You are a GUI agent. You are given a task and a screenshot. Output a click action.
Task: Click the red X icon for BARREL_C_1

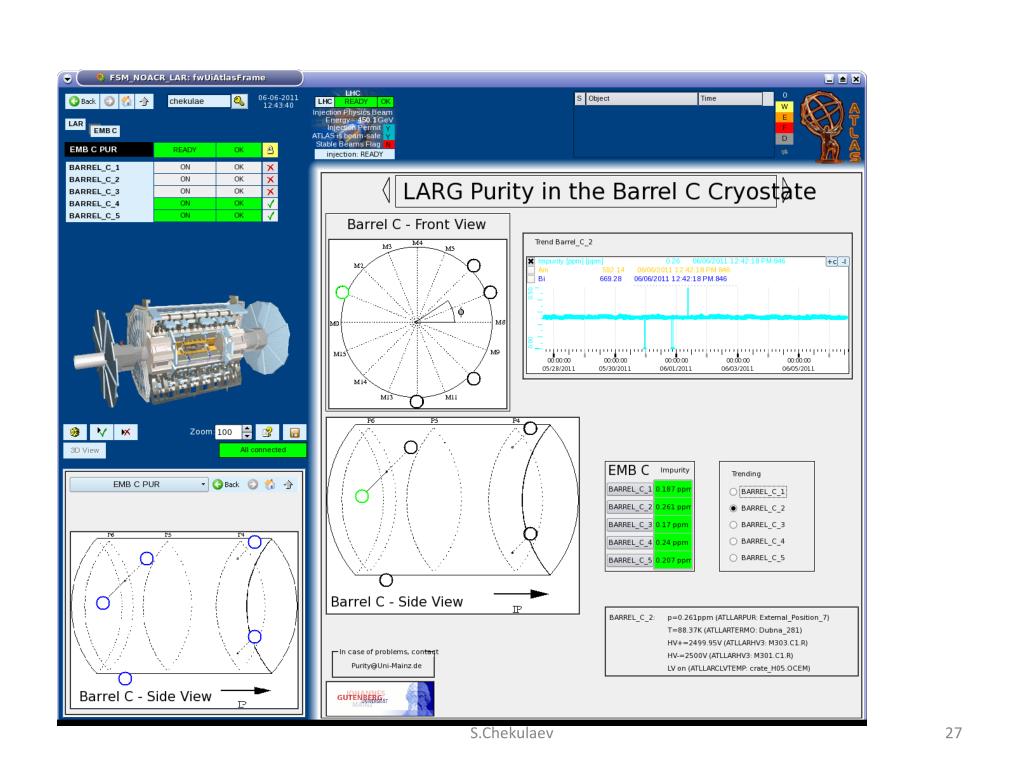point(270,167)
